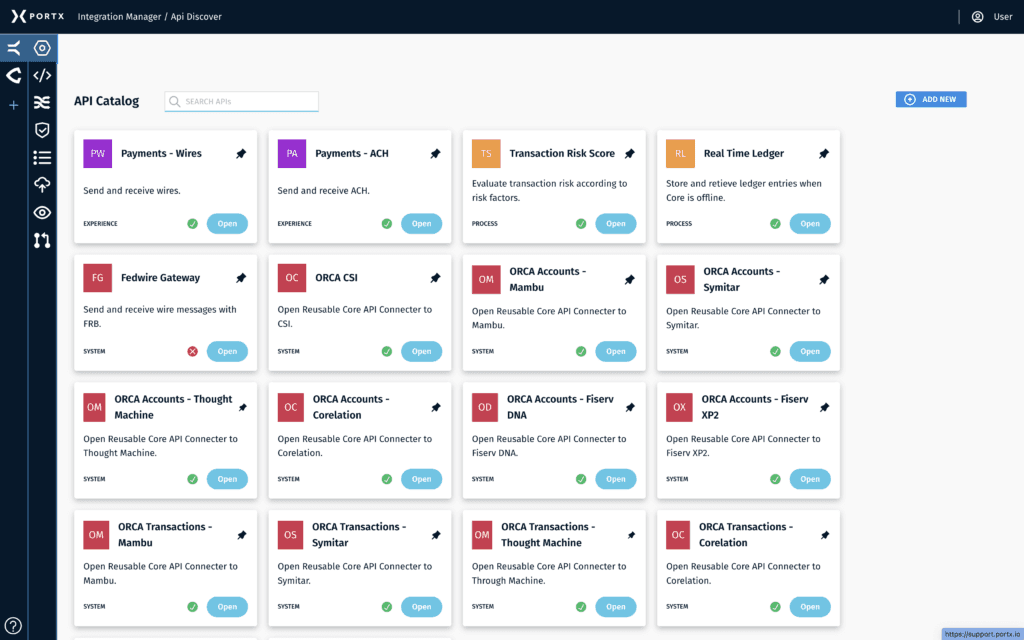Focus the Search APIs input field

pos(242,101)
